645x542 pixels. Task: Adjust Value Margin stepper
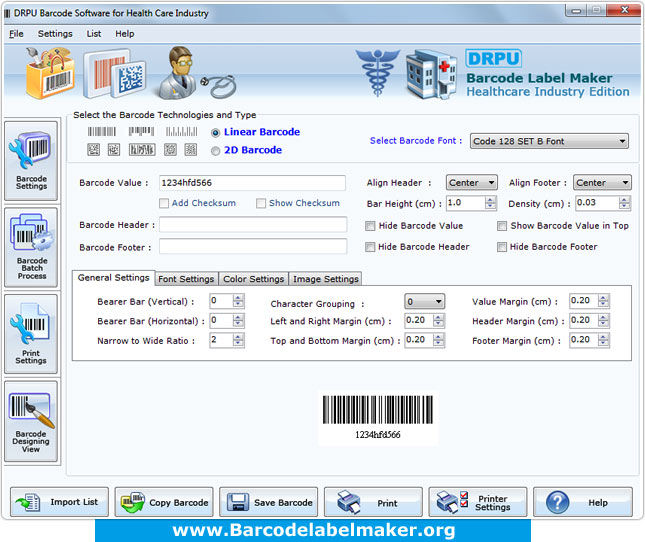pyautogui.click(x=603, y=301)
